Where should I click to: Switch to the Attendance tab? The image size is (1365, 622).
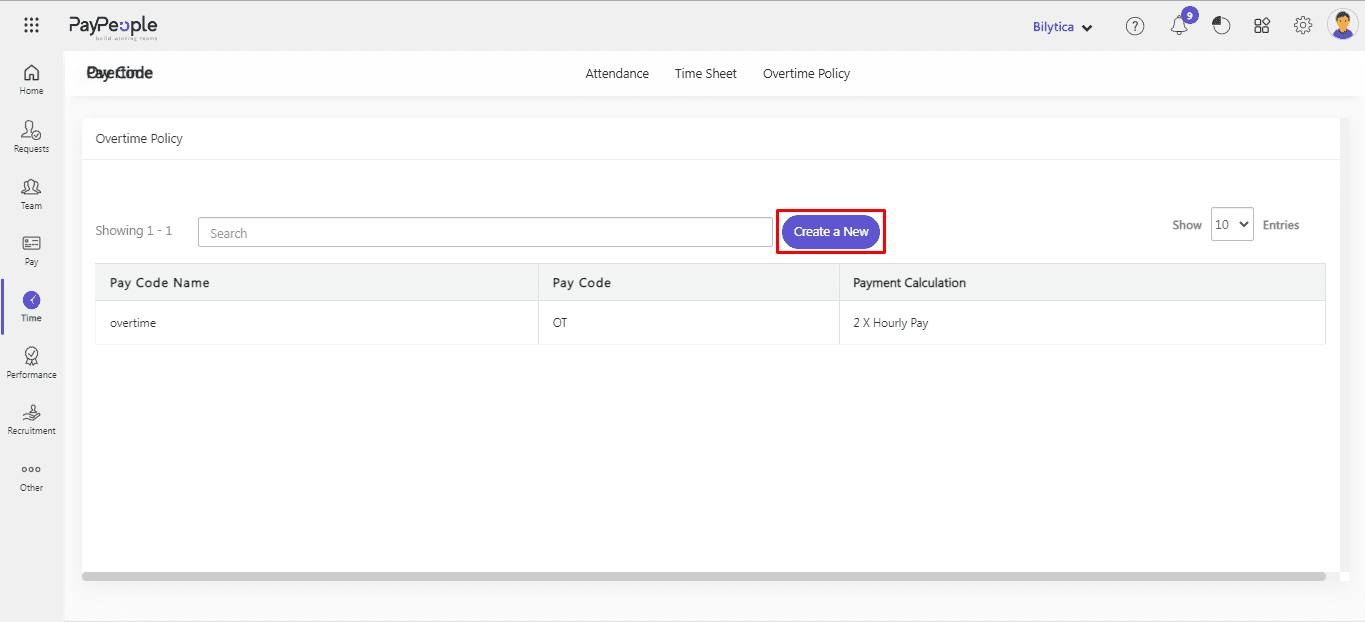(x=617, y=74)
